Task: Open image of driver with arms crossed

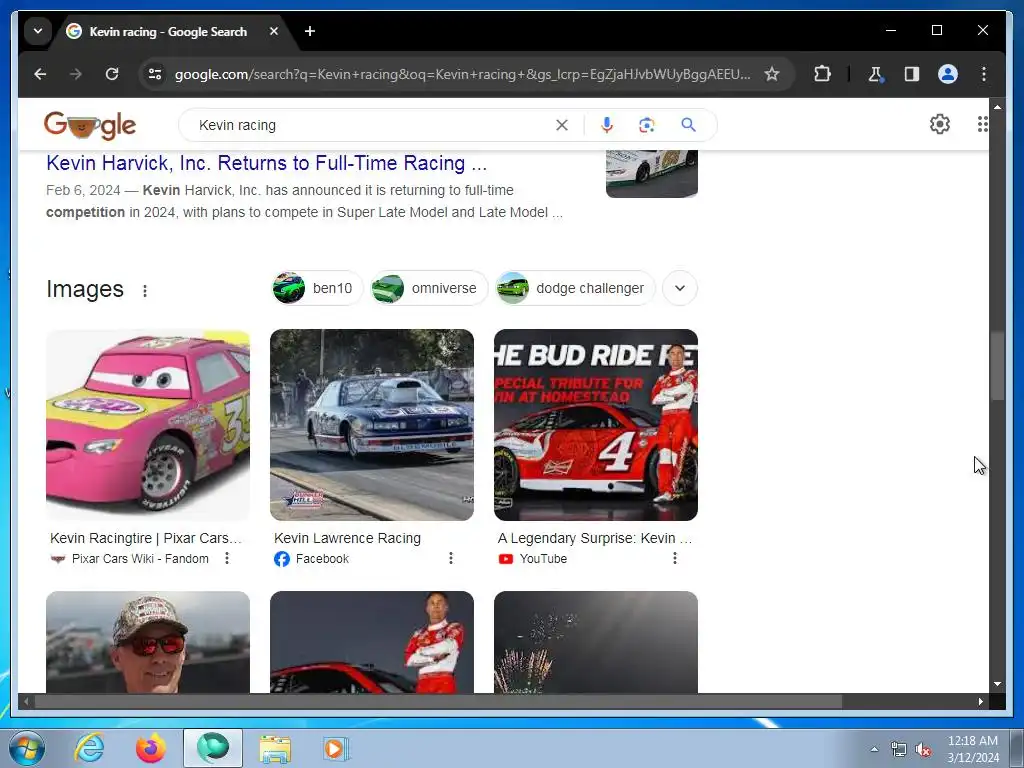Action: point(372,642)
